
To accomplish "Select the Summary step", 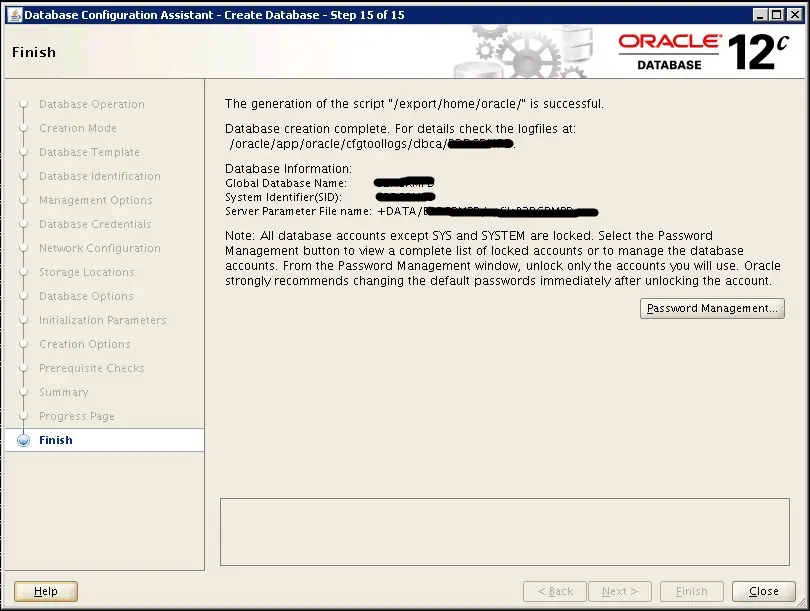I will pos(64,392).
